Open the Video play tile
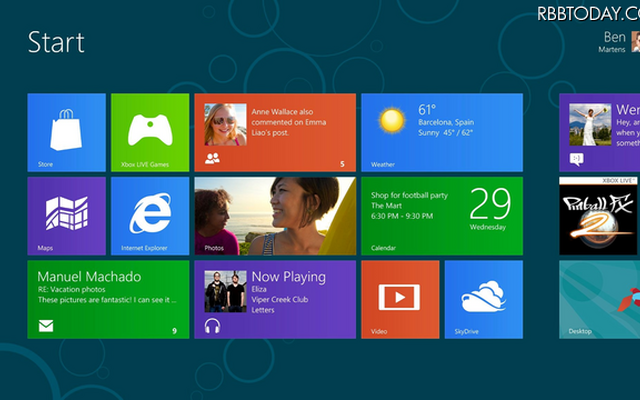This screenshot has height=400, width=640. (x=400, y=300)
